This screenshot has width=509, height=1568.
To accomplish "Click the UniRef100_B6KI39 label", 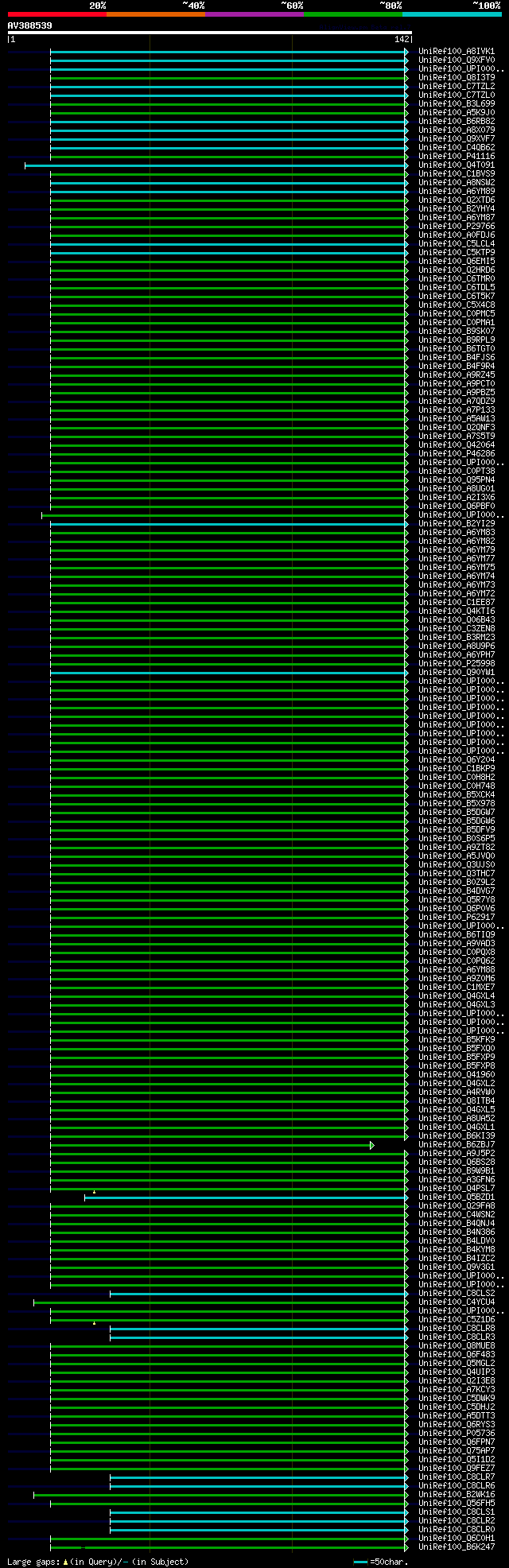I will pos(457,1135).
